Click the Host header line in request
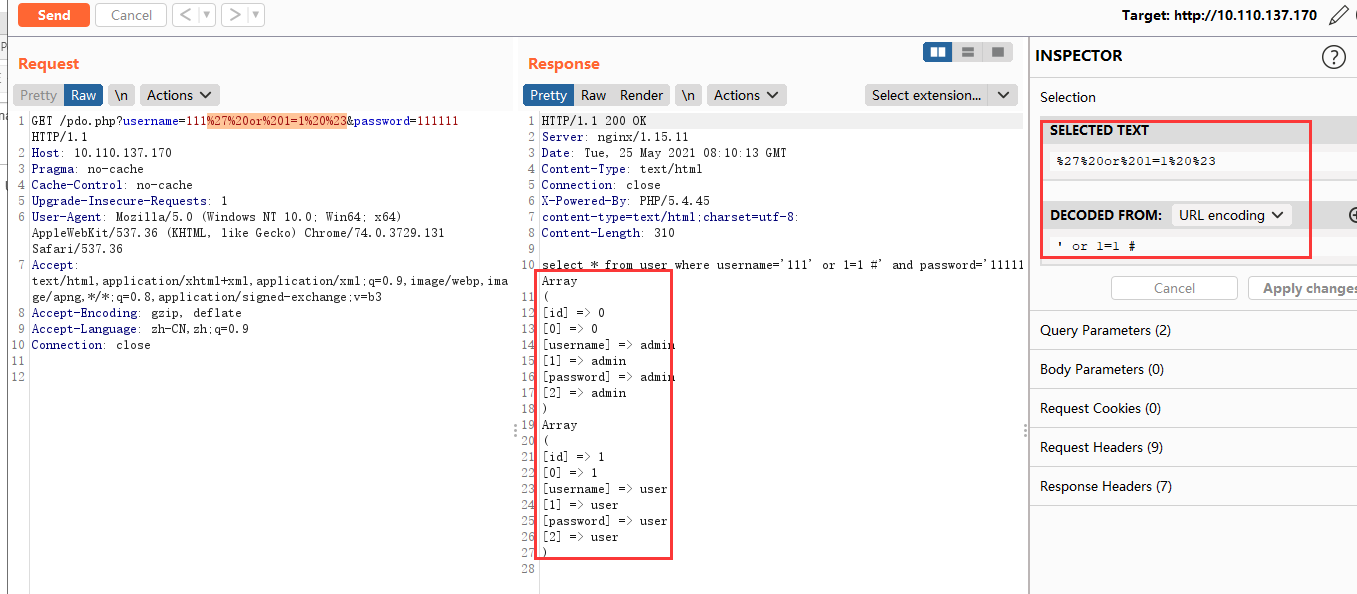Viewport: 1357px width, 594px height. click(x=101, y=153)
